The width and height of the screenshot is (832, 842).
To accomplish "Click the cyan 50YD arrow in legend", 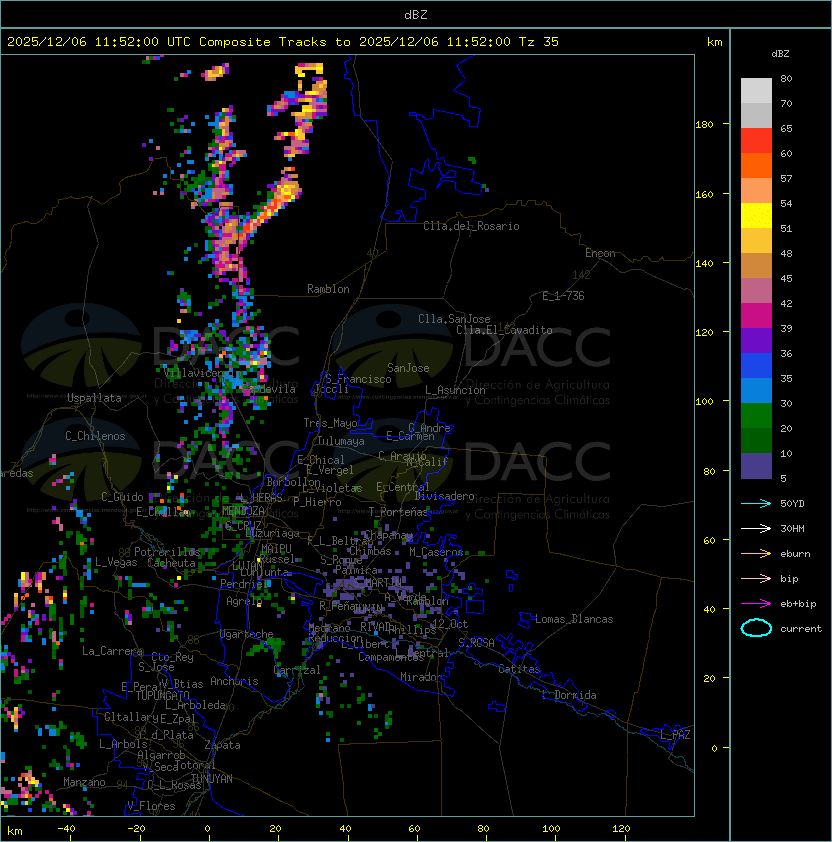I will pos(756,503).
